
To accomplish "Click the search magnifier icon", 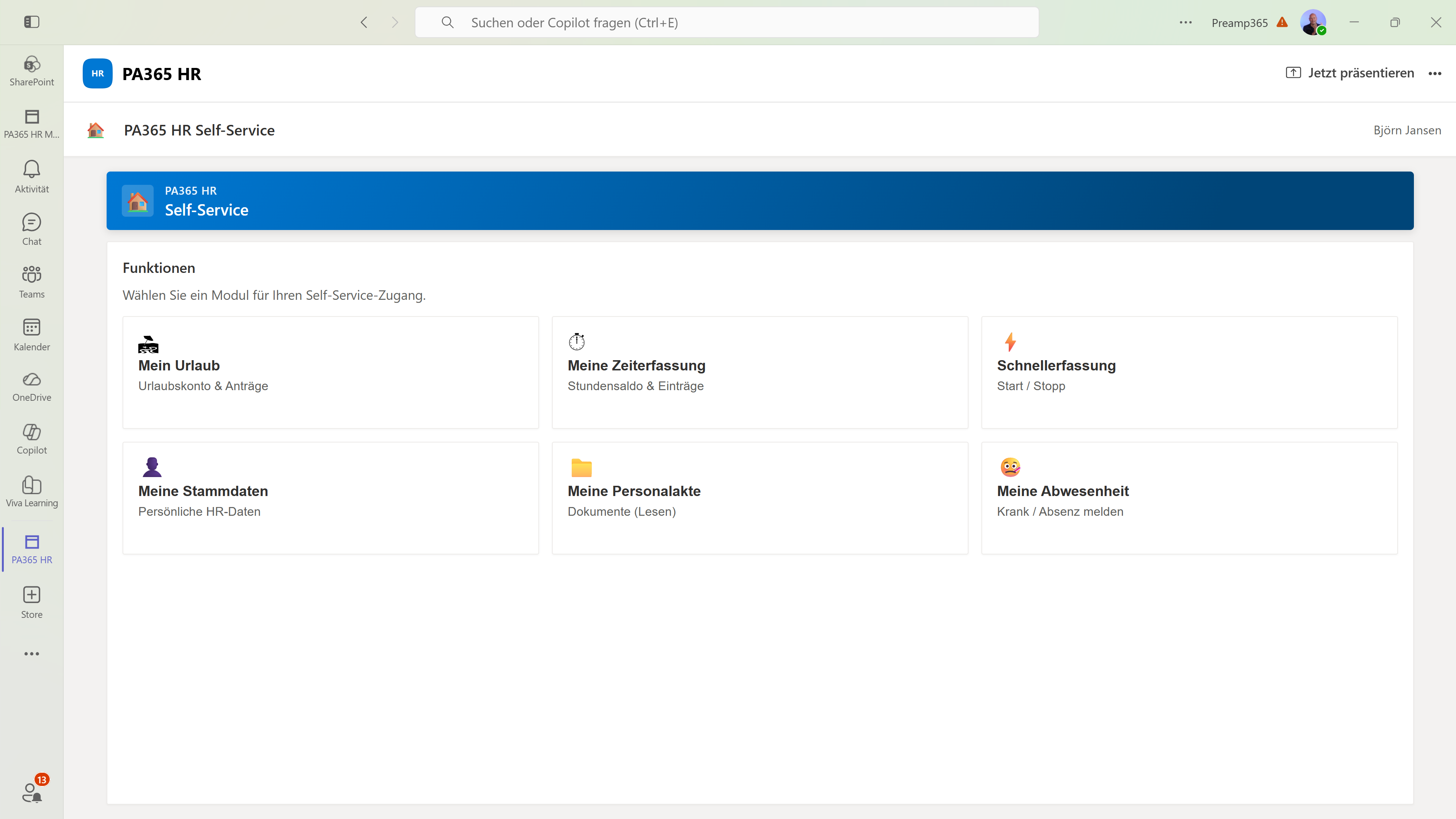I will click(x=448, y=22).
